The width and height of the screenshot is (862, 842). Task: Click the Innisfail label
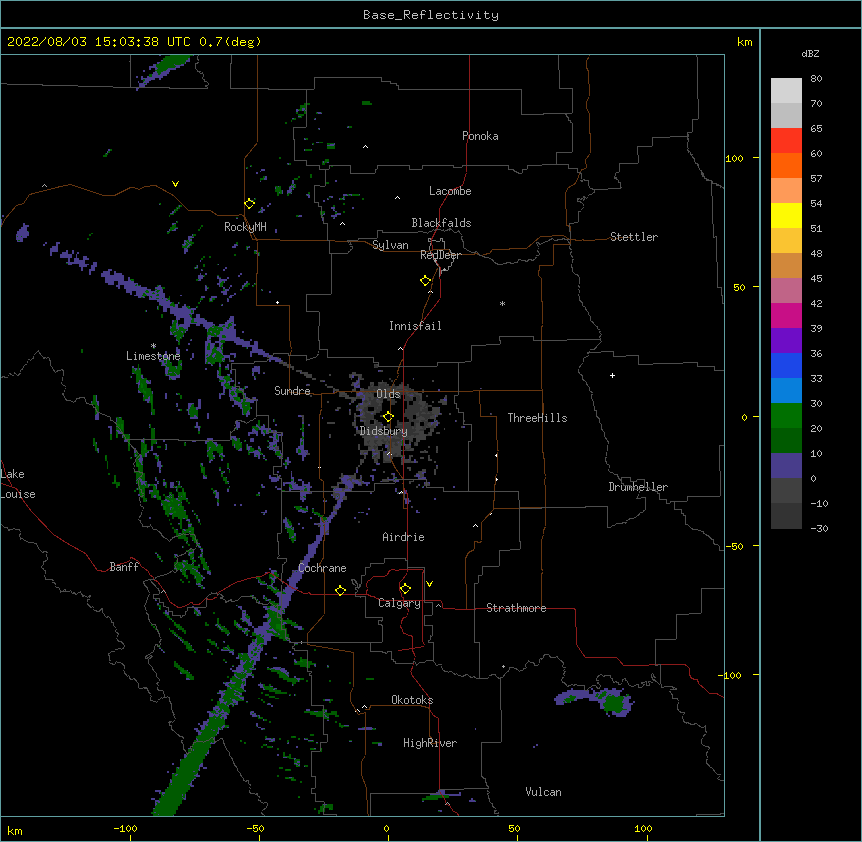click(x=415, y=326)
